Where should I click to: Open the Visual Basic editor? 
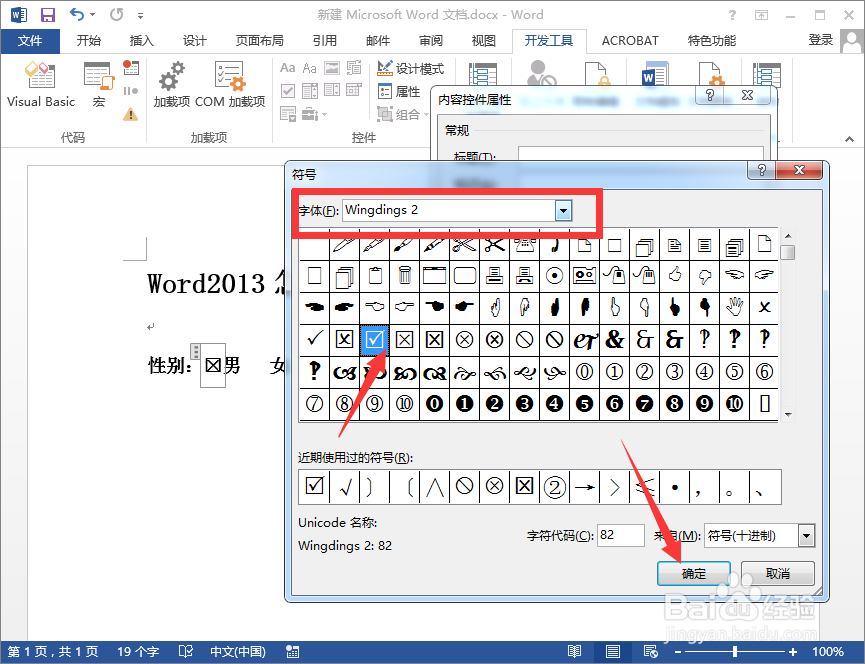pos(40,84)
